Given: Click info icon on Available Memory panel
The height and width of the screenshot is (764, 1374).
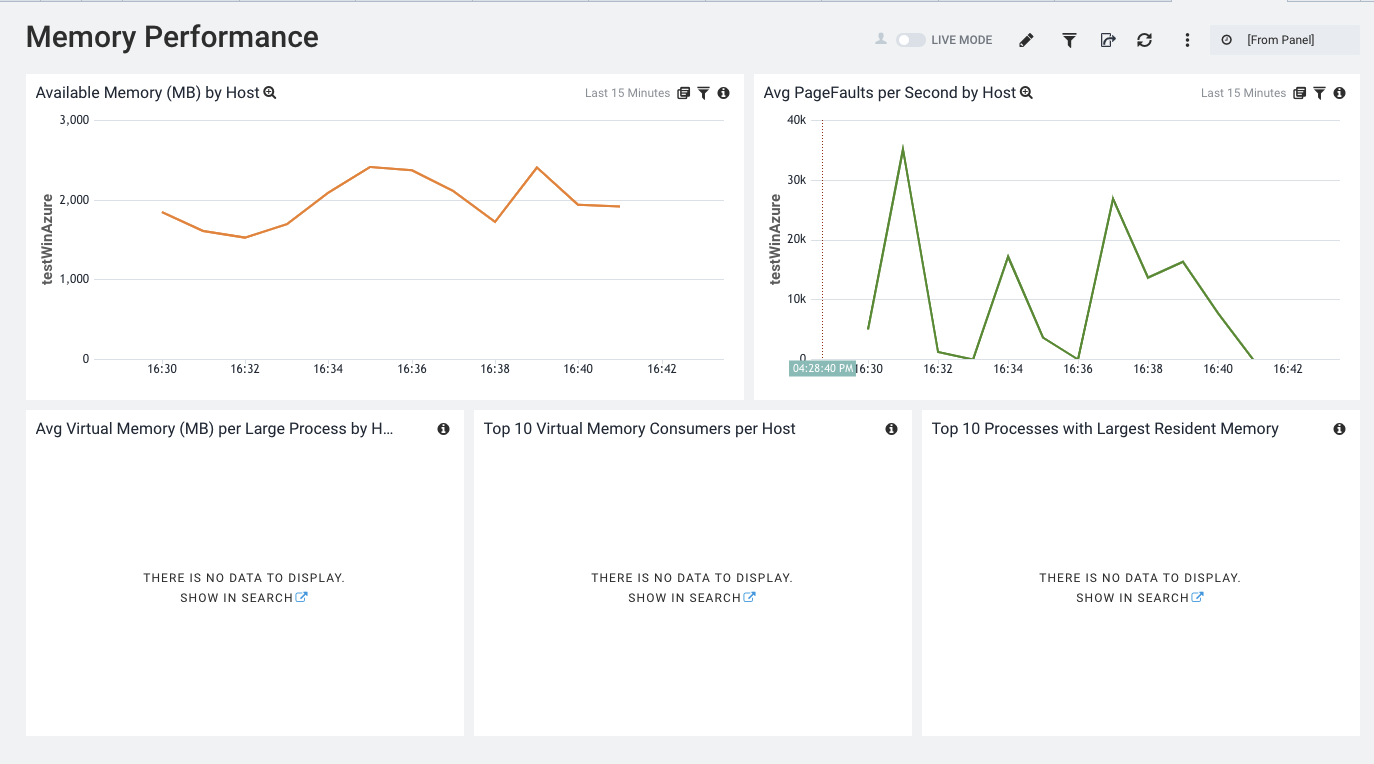Looking at the screenshot, I should pos(724,93).
